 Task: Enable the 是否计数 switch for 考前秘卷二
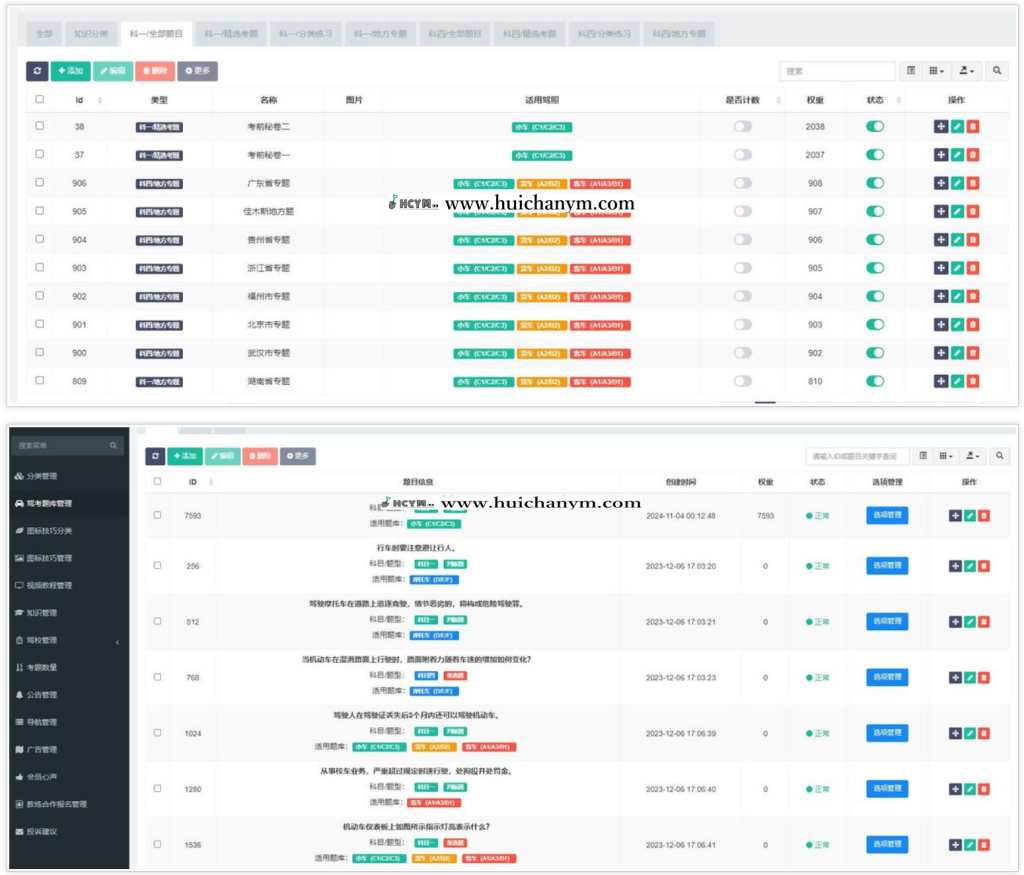click(743, 127)
